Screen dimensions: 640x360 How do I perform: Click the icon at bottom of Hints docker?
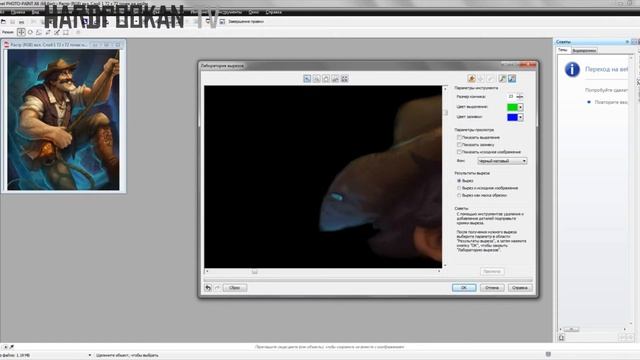point(562,338)
